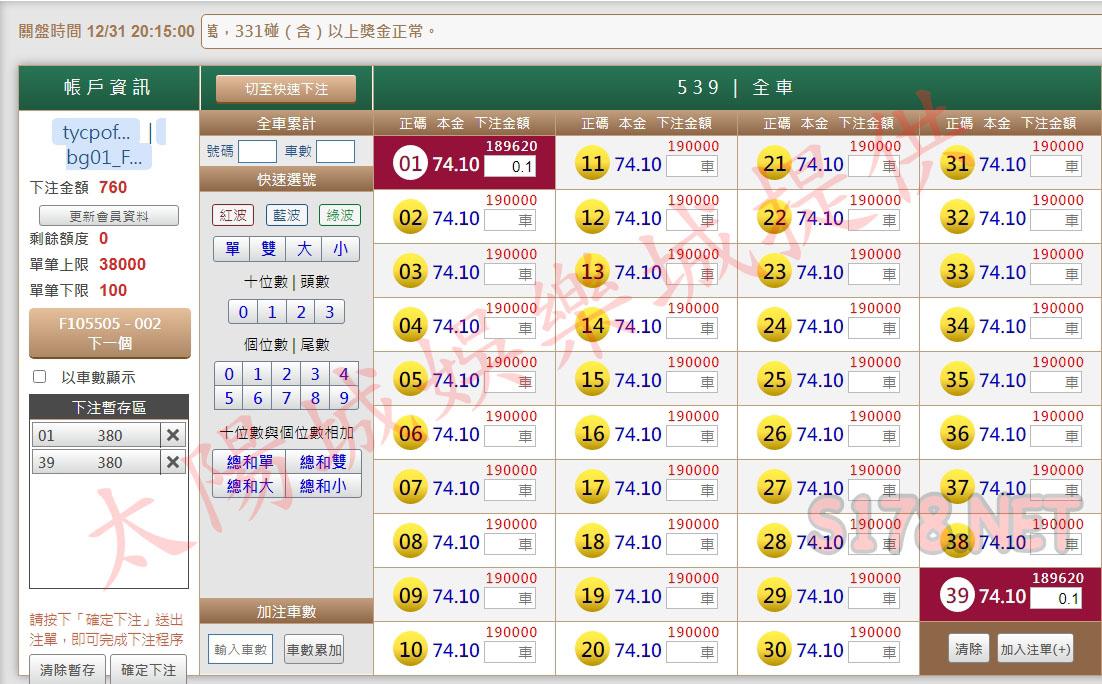This screenshot has width=1102, height=684.
Task: Click number ball 04
Action: (x=410, y=325)
